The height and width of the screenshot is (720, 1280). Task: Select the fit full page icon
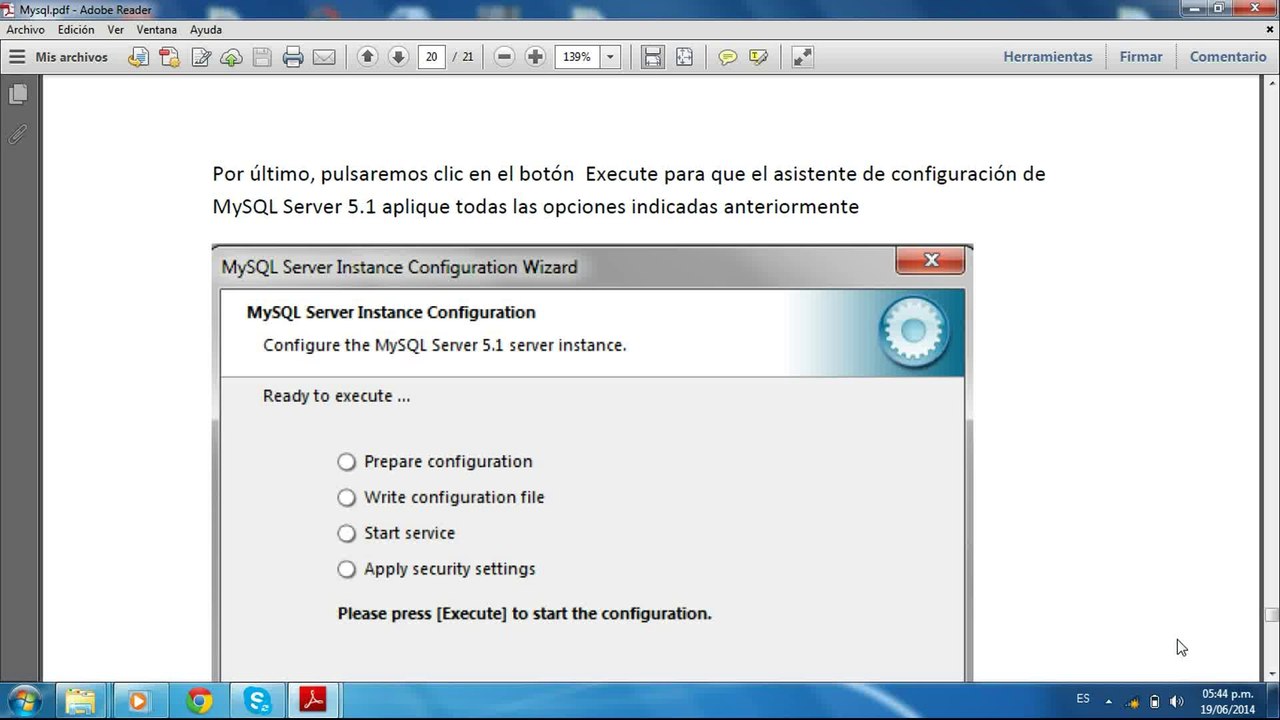point(684,57)
